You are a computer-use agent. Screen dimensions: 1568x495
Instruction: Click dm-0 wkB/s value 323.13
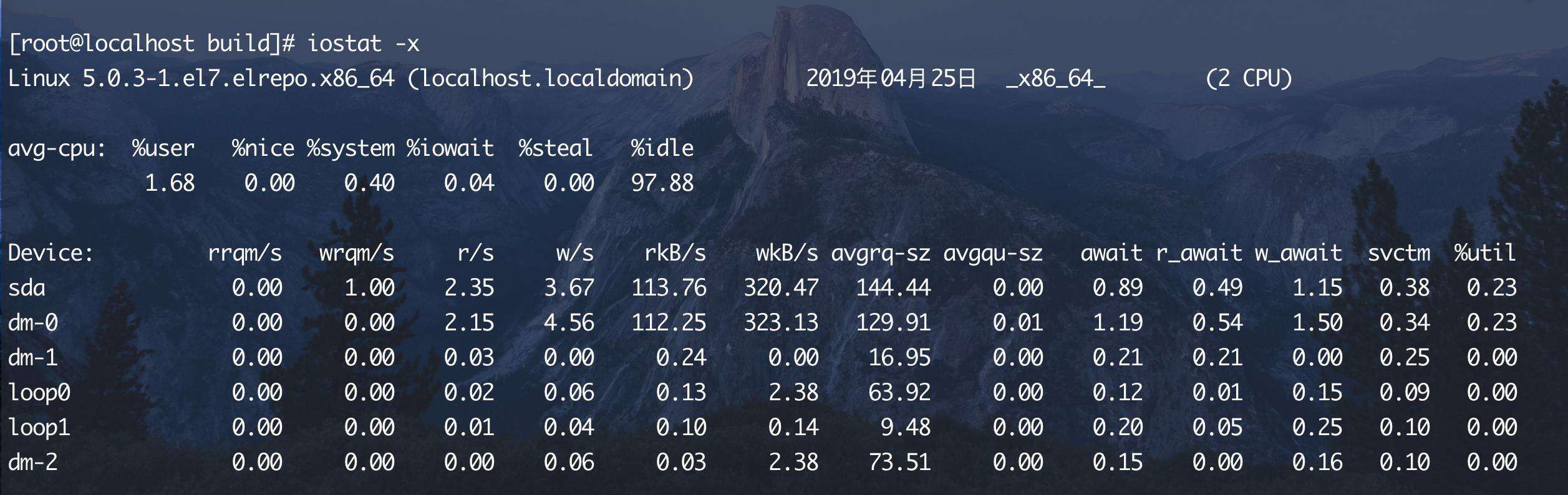(x=782, y=323)
